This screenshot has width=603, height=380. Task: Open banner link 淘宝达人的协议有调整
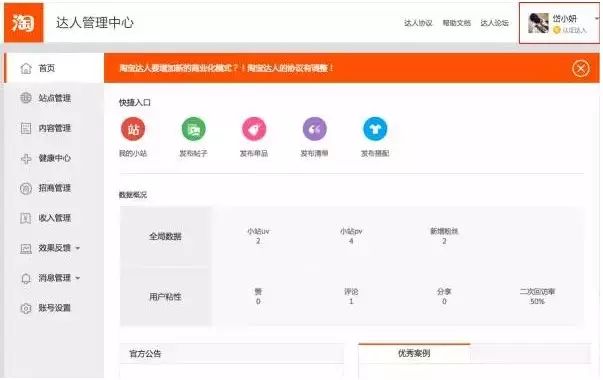coord(290,68)
